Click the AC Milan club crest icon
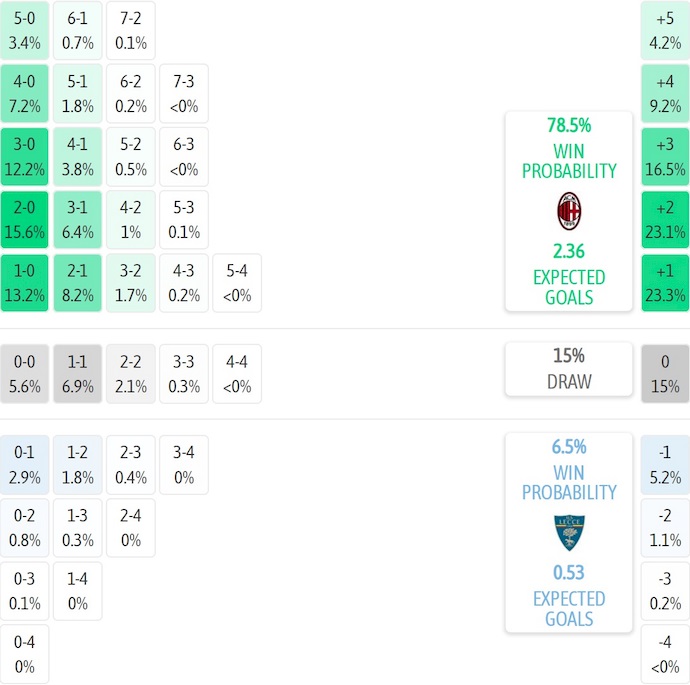690x685 pixels. pos(569,211)
